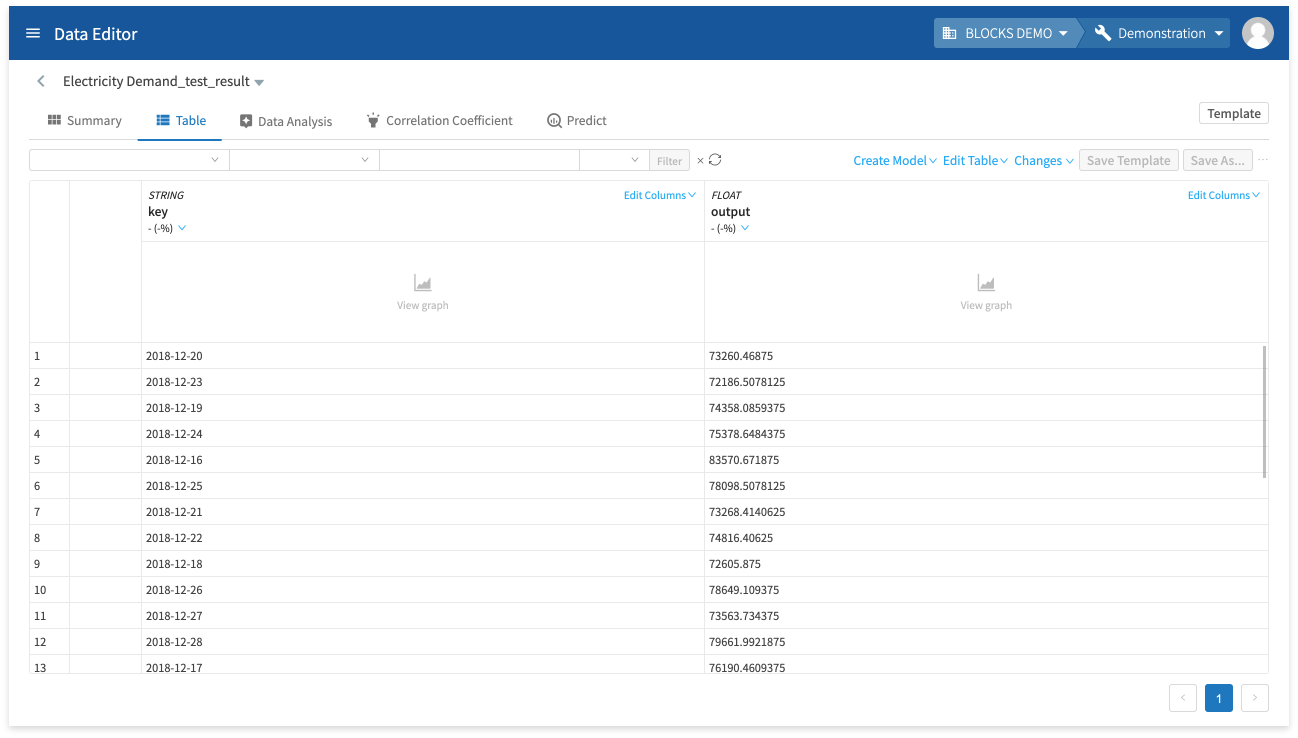Select the Table tab
Viewport: 1298px width, 738px height.
[181, 120]
